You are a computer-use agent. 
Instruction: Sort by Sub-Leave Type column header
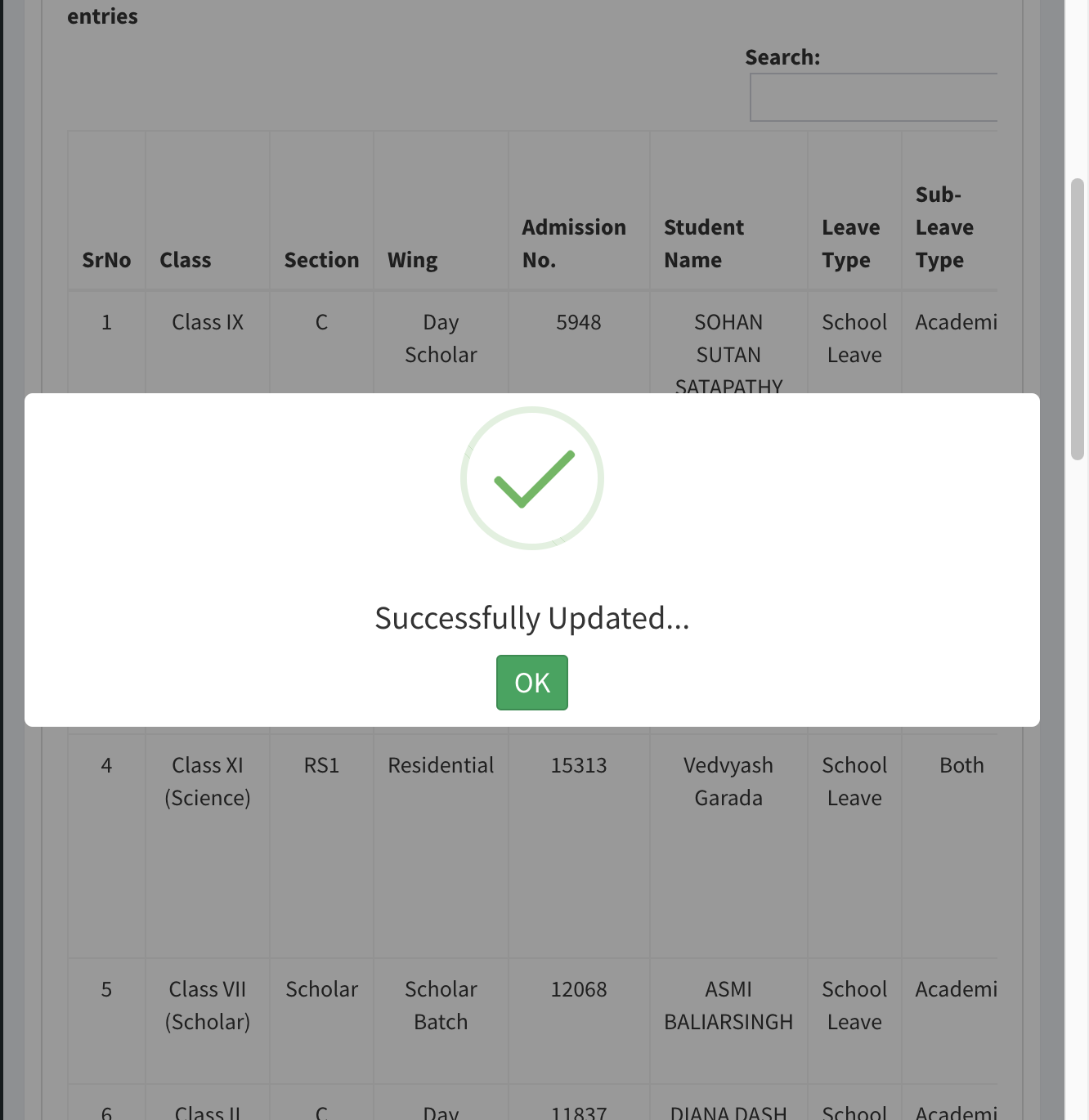(x=944, y=227)
